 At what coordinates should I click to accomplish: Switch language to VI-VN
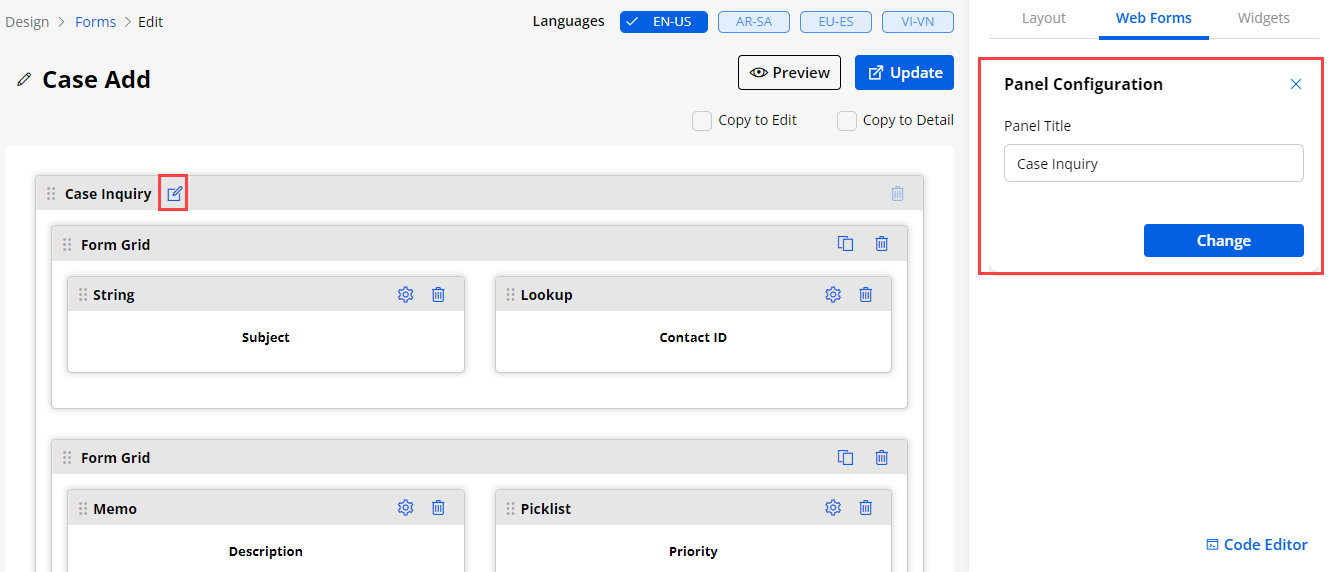[917, 22]
